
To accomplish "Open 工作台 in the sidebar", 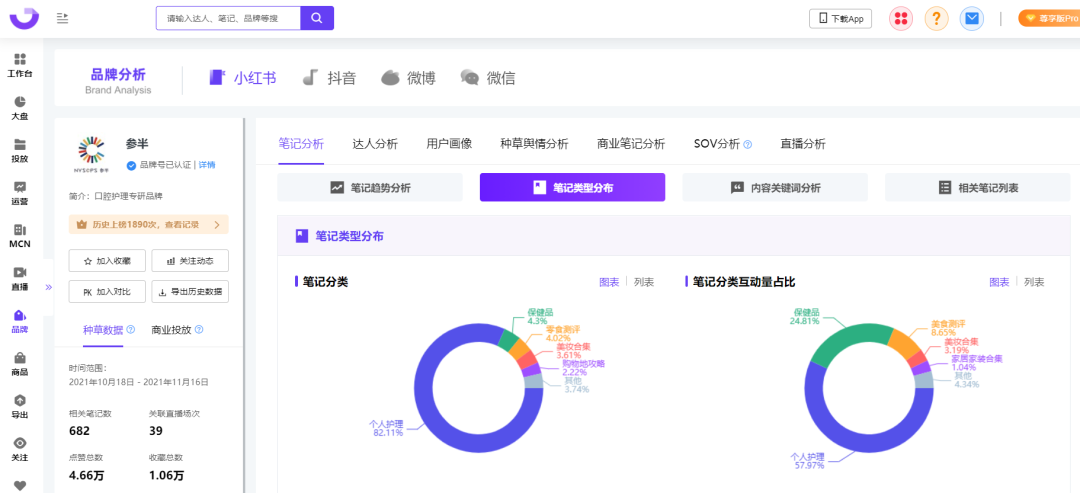I will coord(20,65).
